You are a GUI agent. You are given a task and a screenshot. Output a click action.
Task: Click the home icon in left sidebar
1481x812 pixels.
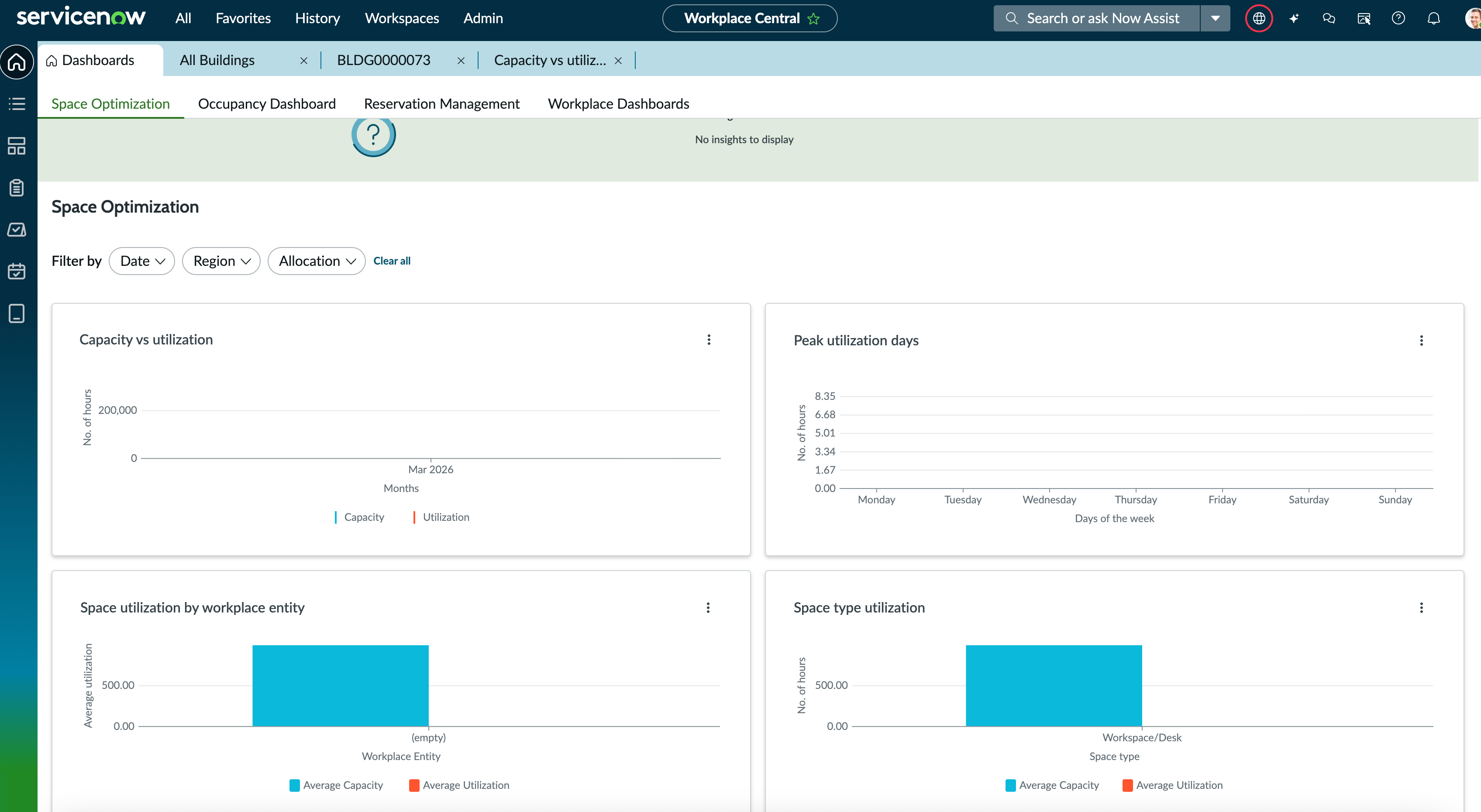click(17, 62)
